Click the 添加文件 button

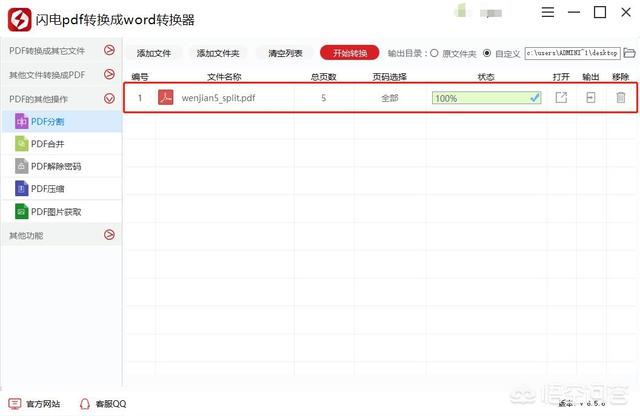(x=154, y=53)
